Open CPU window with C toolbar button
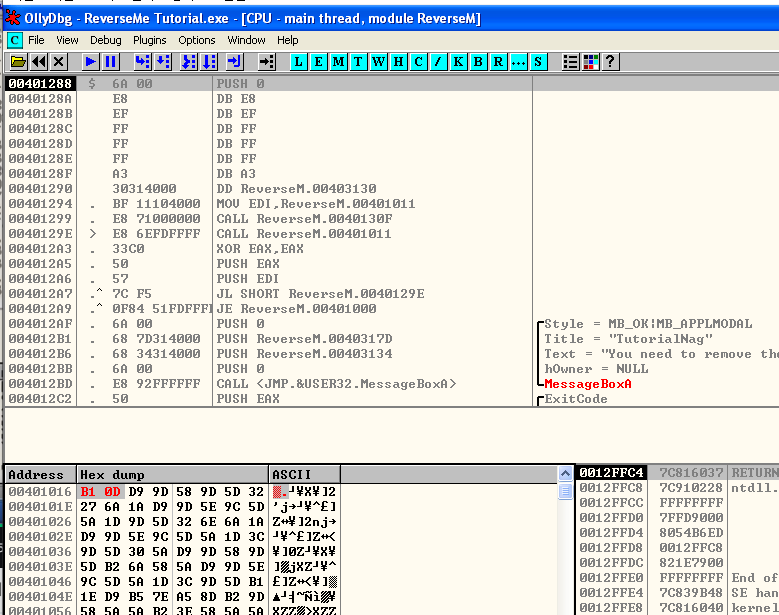 click(x=418, y=62)
